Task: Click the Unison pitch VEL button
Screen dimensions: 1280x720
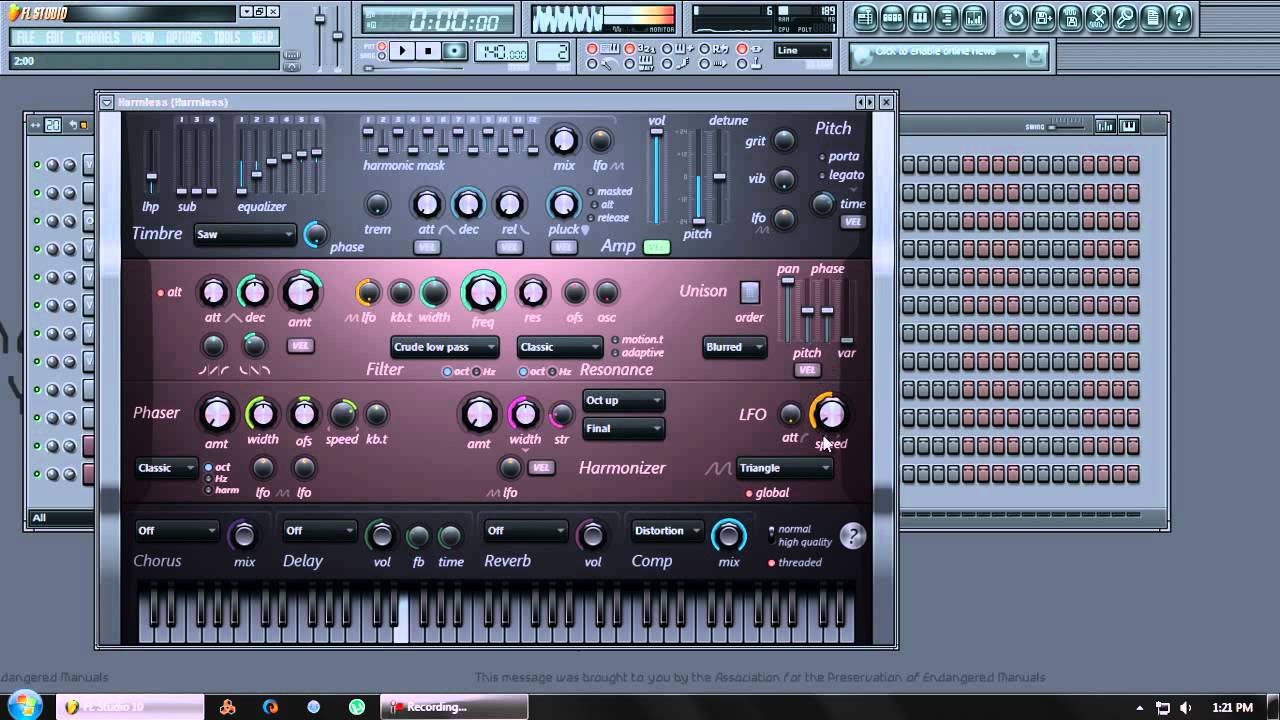Action: coord(807,370)
